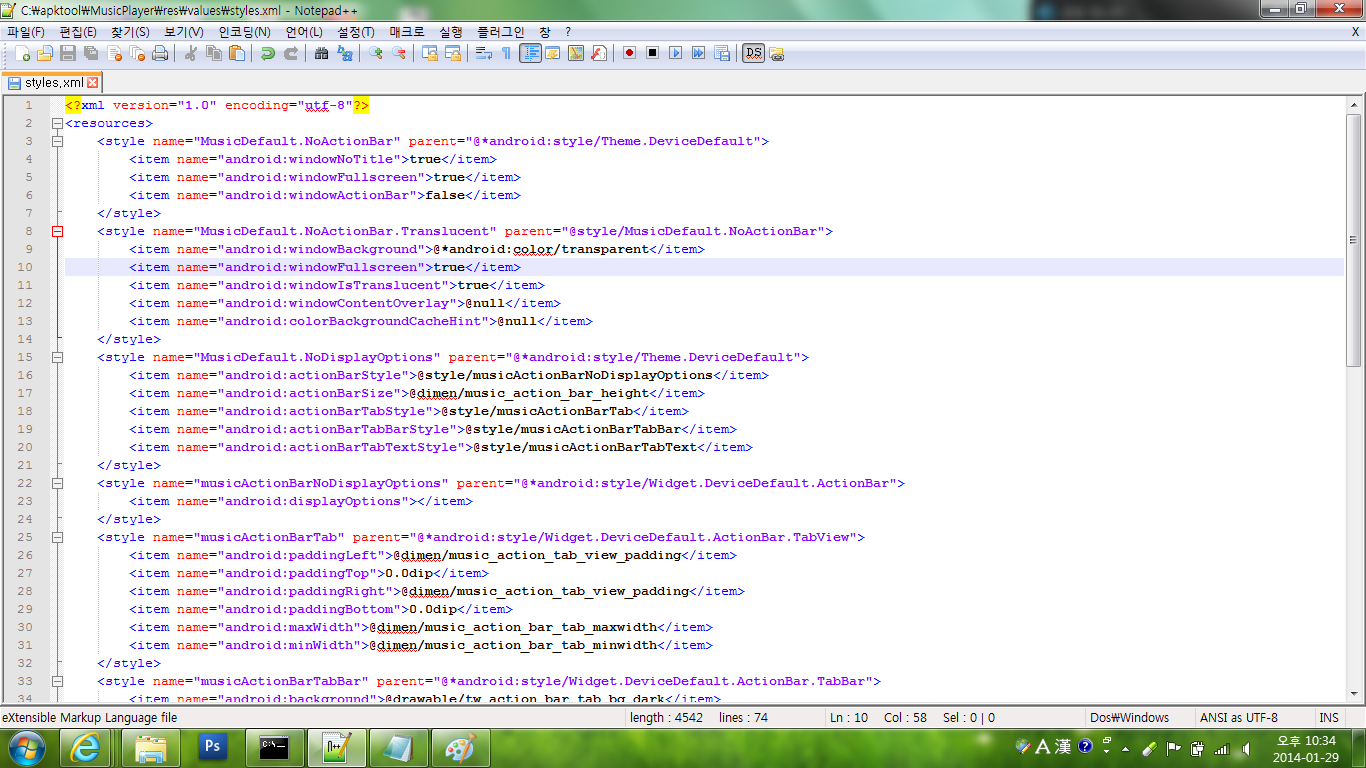
Task: Click the green Undo arrow icon
Action: point(267,53)
